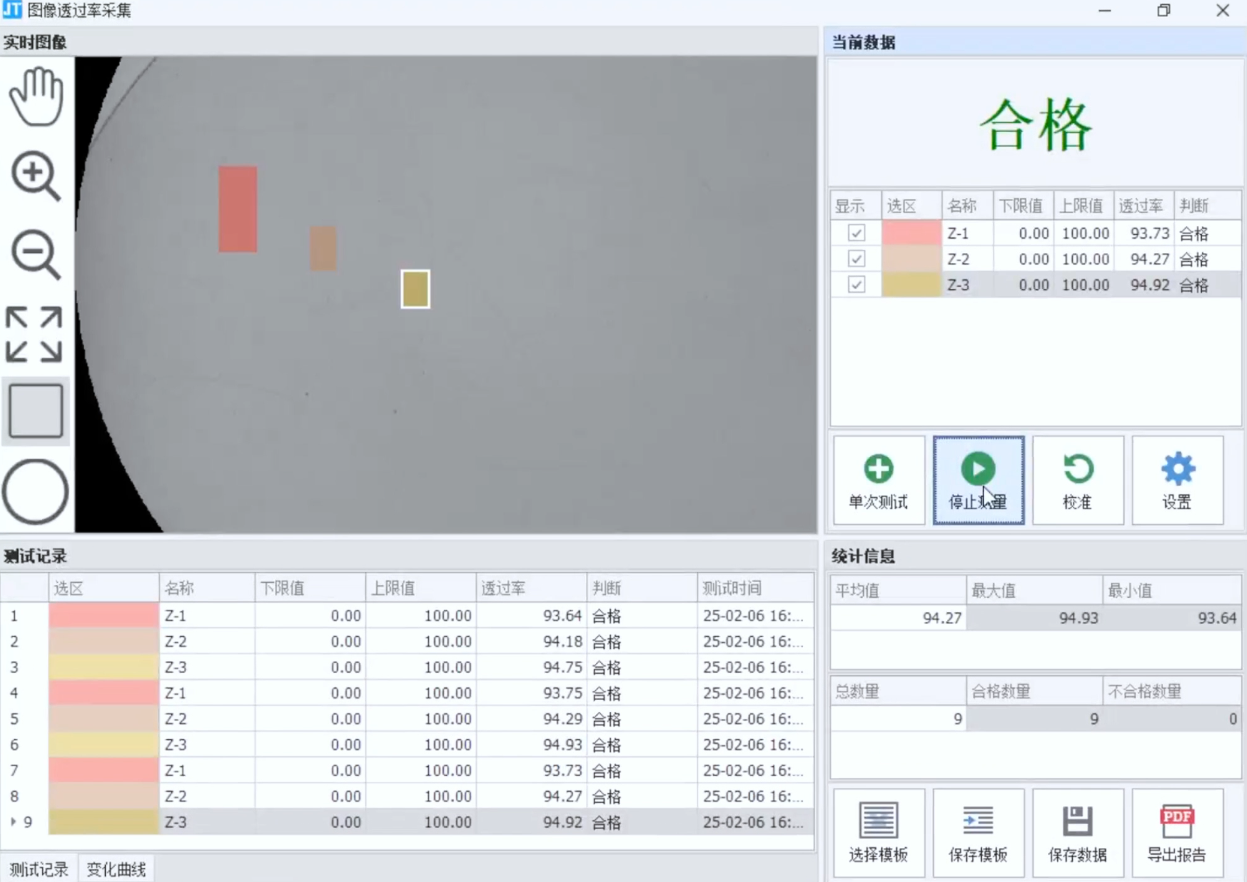Select the circle region tool

[36, 492]
